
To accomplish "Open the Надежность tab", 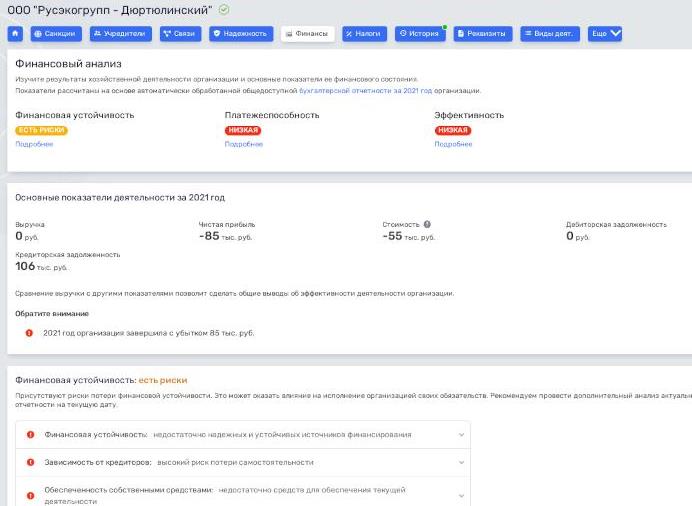I will (x=241, y=34).
